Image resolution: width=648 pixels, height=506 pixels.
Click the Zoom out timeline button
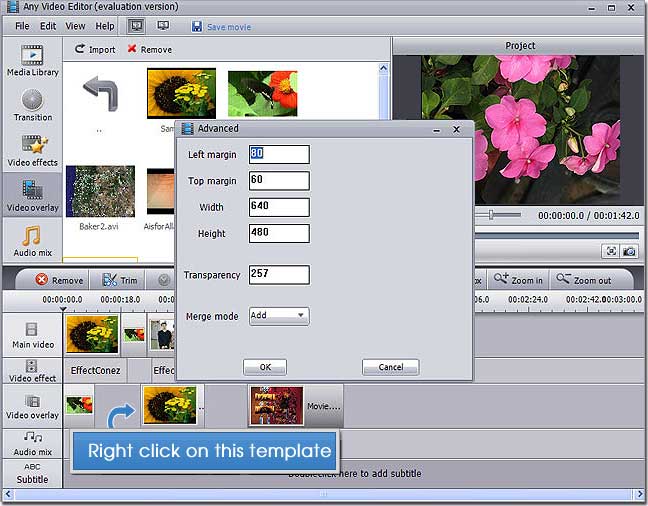pyautogui.click(x=585, y=280)
